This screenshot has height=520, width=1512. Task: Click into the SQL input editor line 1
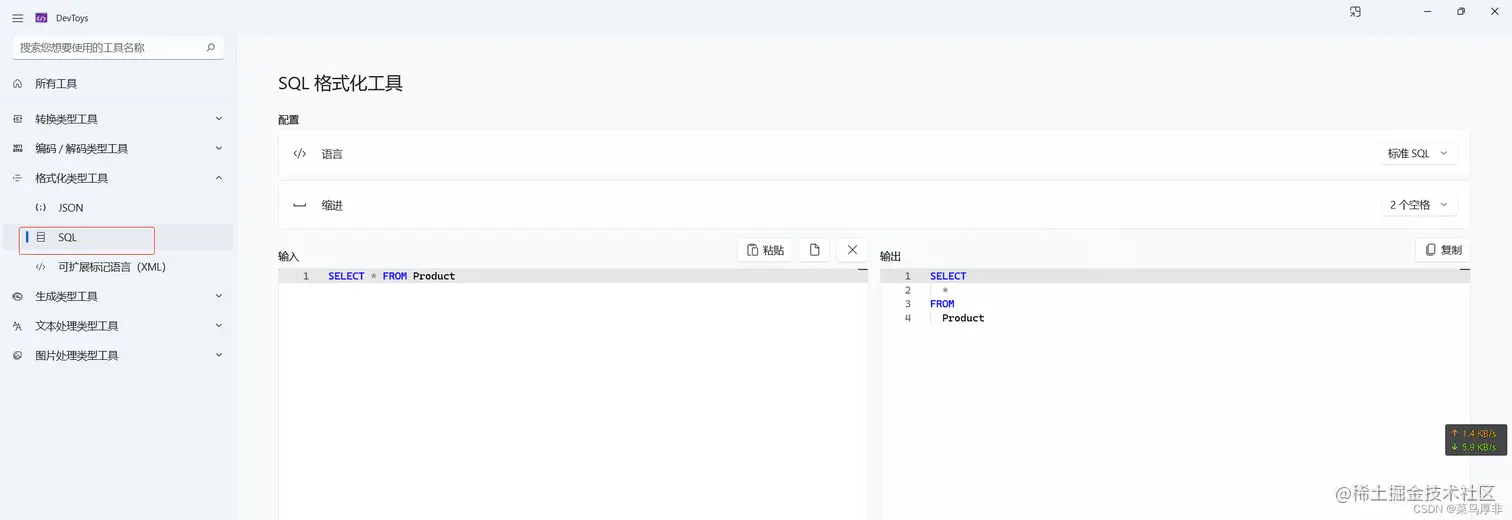(573, 276)
